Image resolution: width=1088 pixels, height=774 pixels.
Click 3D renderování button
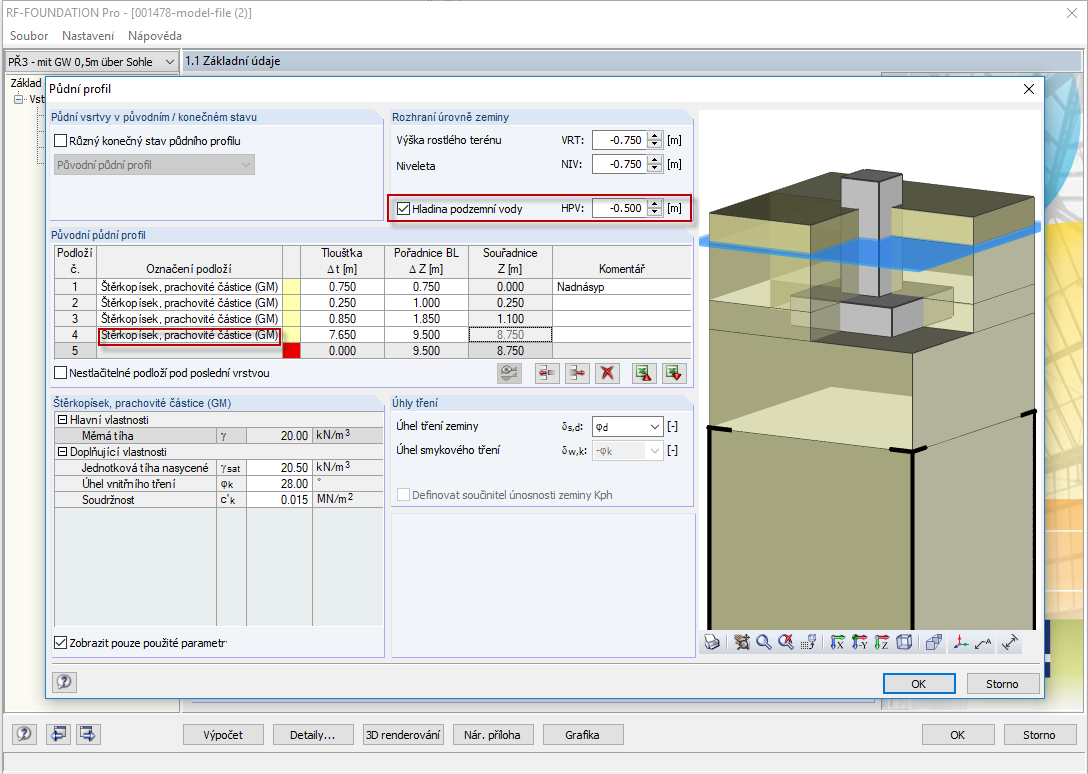tap(403, 734)
